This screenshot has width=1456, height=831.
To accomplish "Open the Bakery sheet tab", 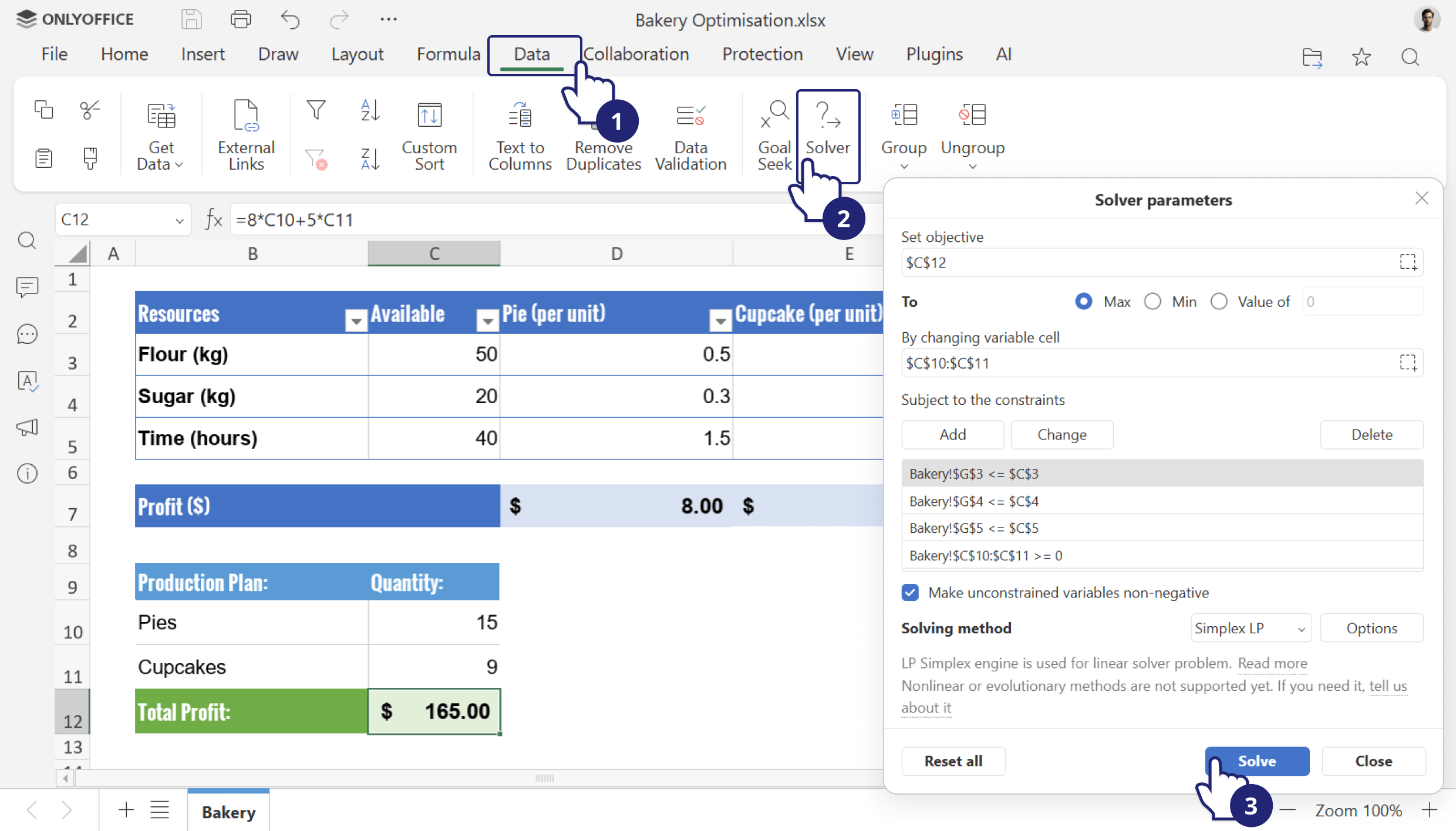I will [x=228, y=812].
